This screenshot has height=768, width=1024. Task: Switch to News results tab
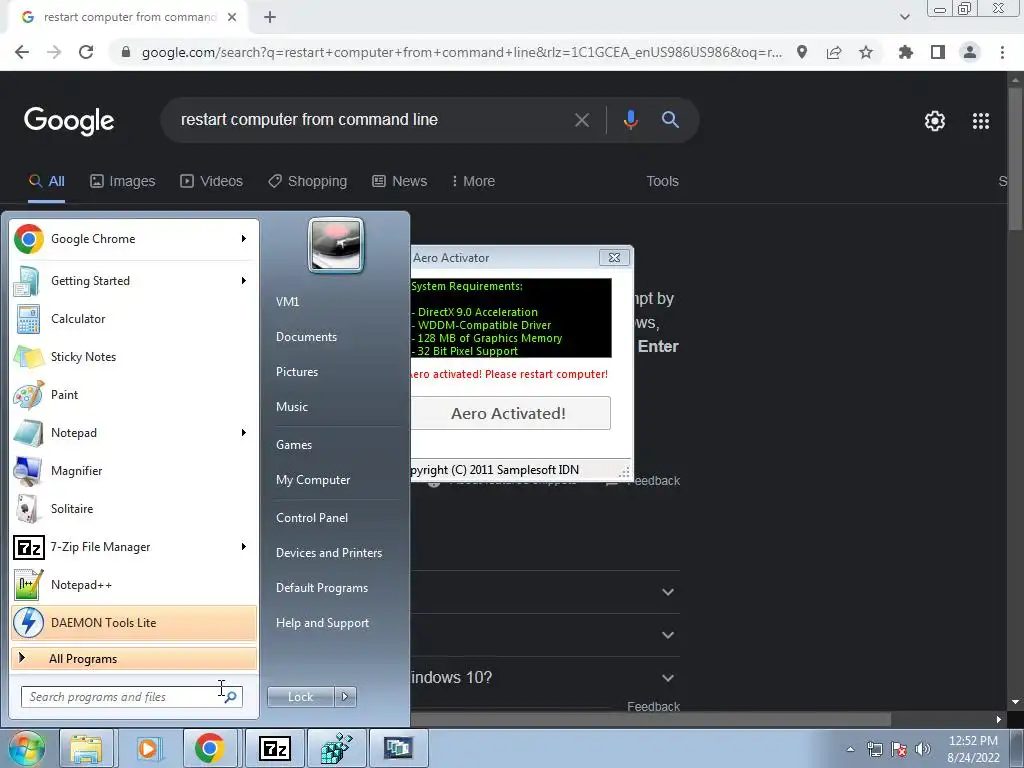click(400, 182)
